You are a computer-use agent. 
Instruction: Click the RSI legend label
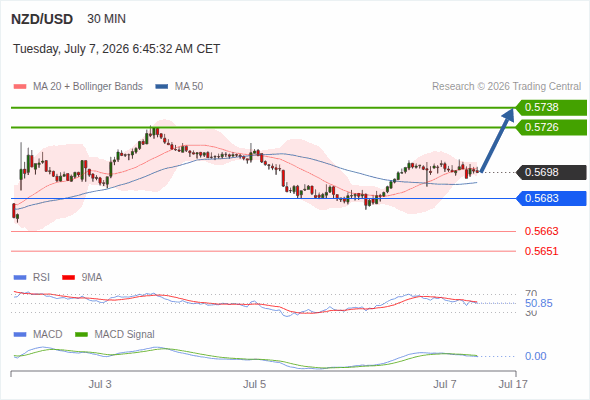[41, 278]
